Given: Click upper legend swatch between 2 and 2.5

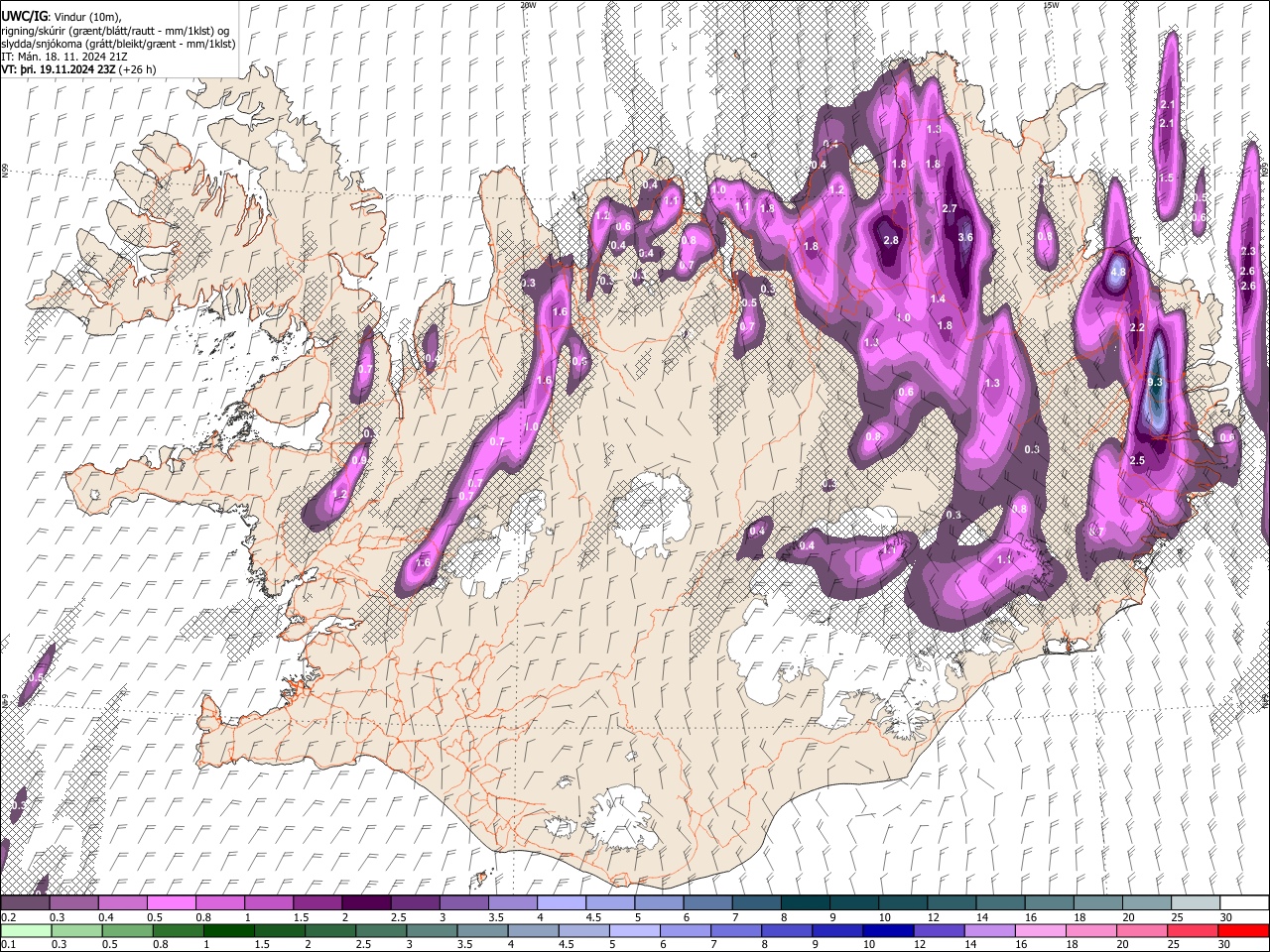Looking at the screenshot, I should (366, 902).
